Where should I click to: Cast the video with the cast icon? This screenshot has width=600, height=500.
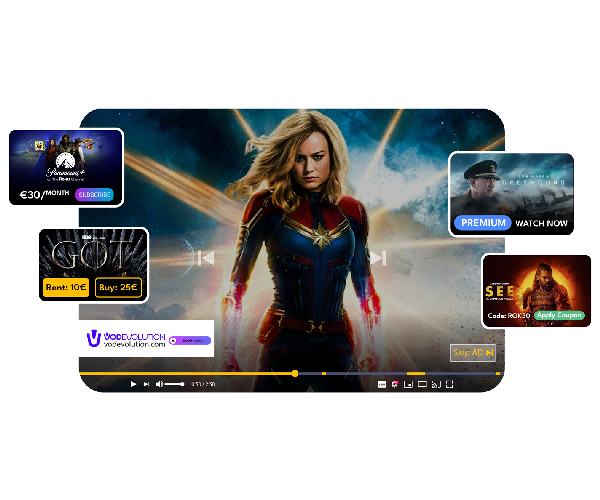pyautogui.click(x=436, y=384)
